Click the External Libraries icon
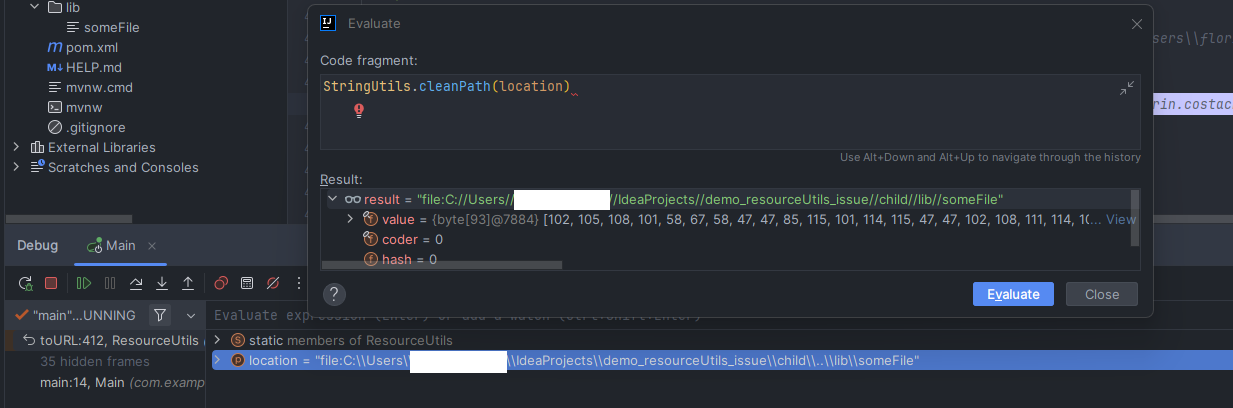 pyautogui.click(x=37, y=147)
